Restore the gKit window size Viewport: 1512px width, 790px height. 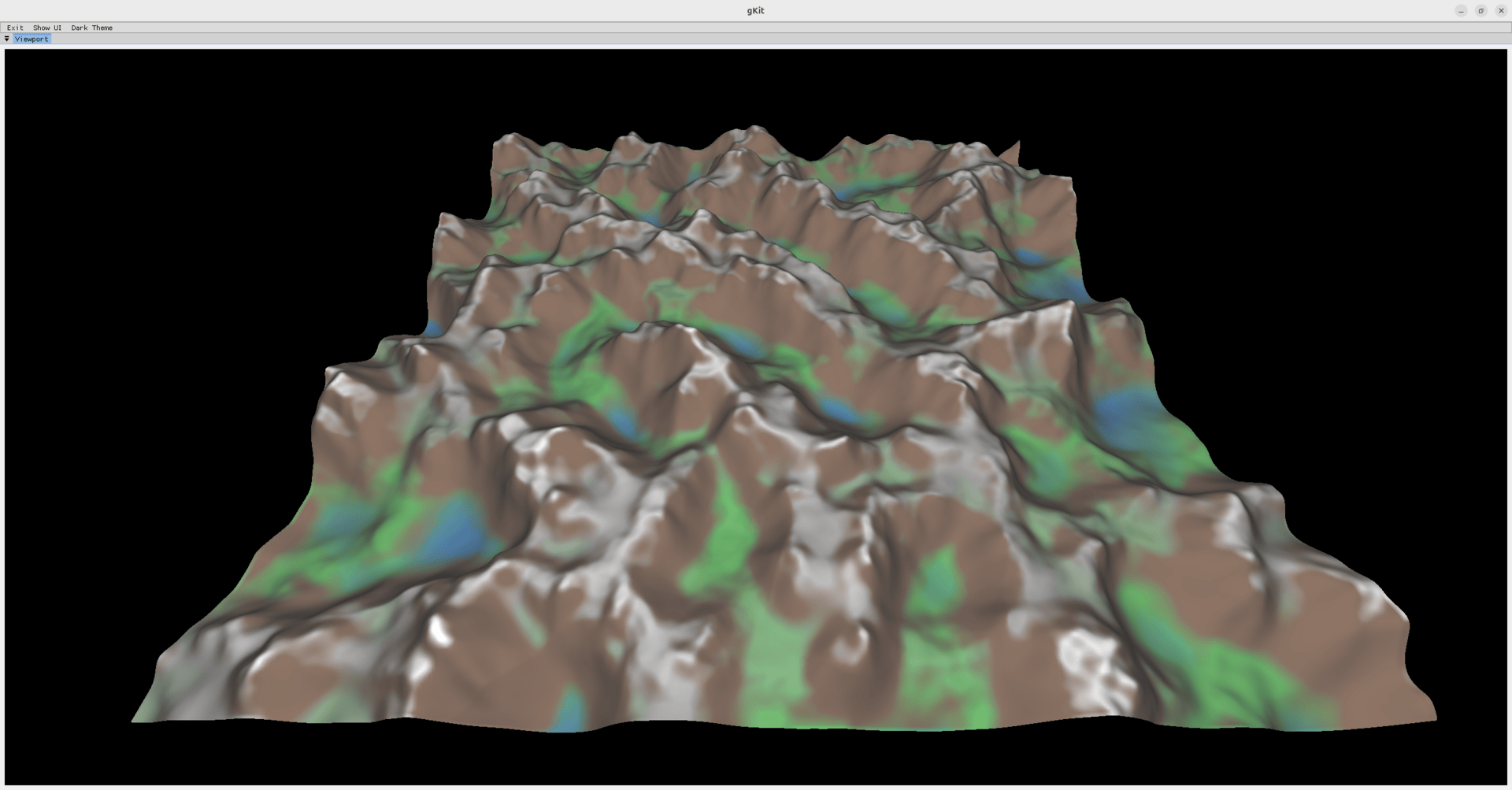[x=1480, y=11]
